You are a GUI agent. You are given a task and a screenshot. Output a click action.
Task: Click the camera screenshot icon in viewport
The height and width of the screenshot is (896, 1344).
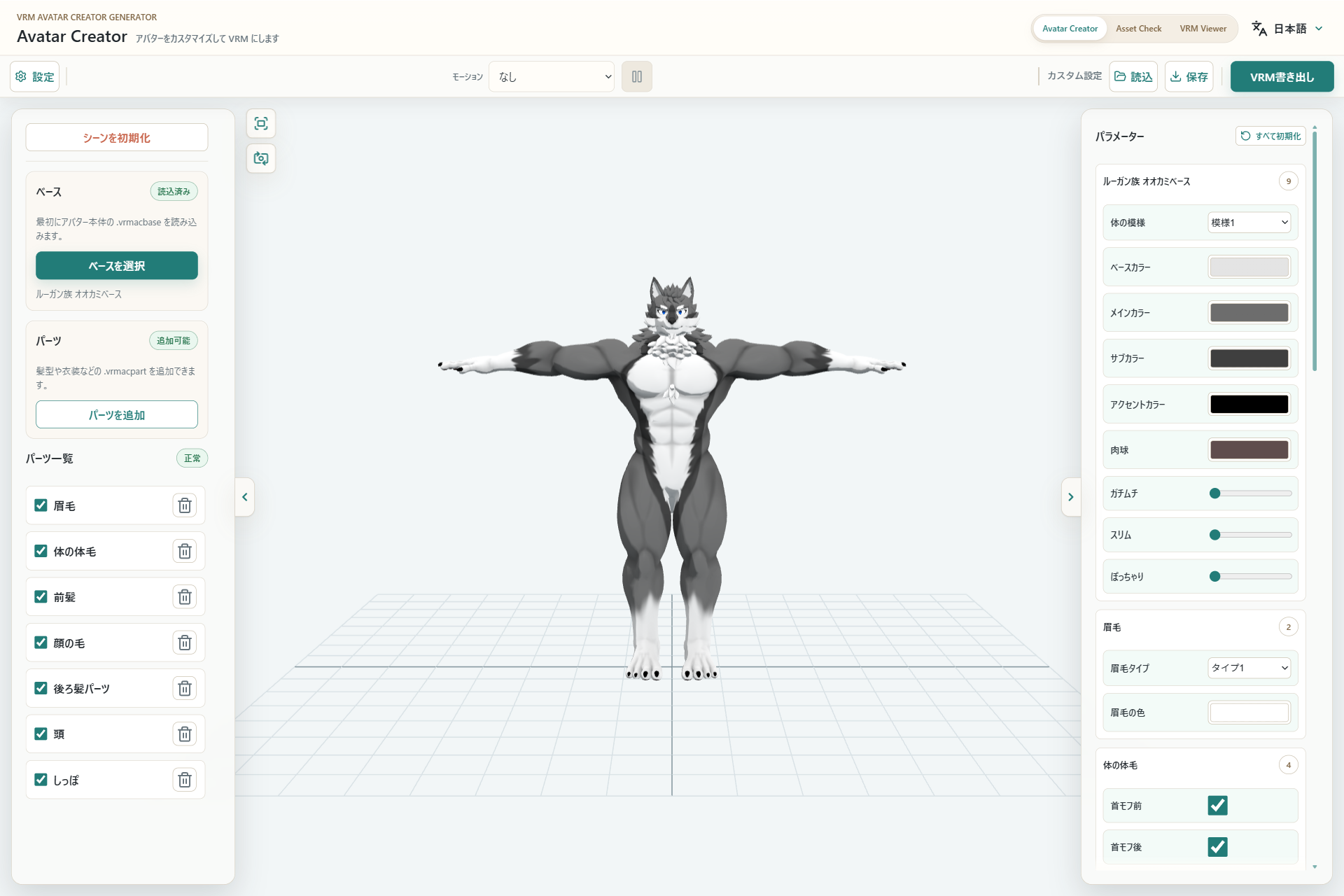coord(261,158)
